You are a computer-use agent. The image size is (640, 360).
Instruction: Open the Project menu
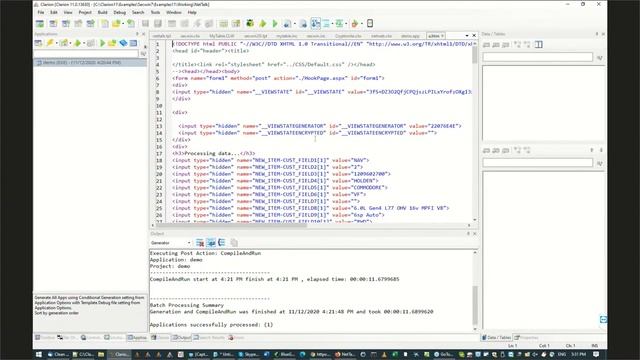click(x=85, y=13)
